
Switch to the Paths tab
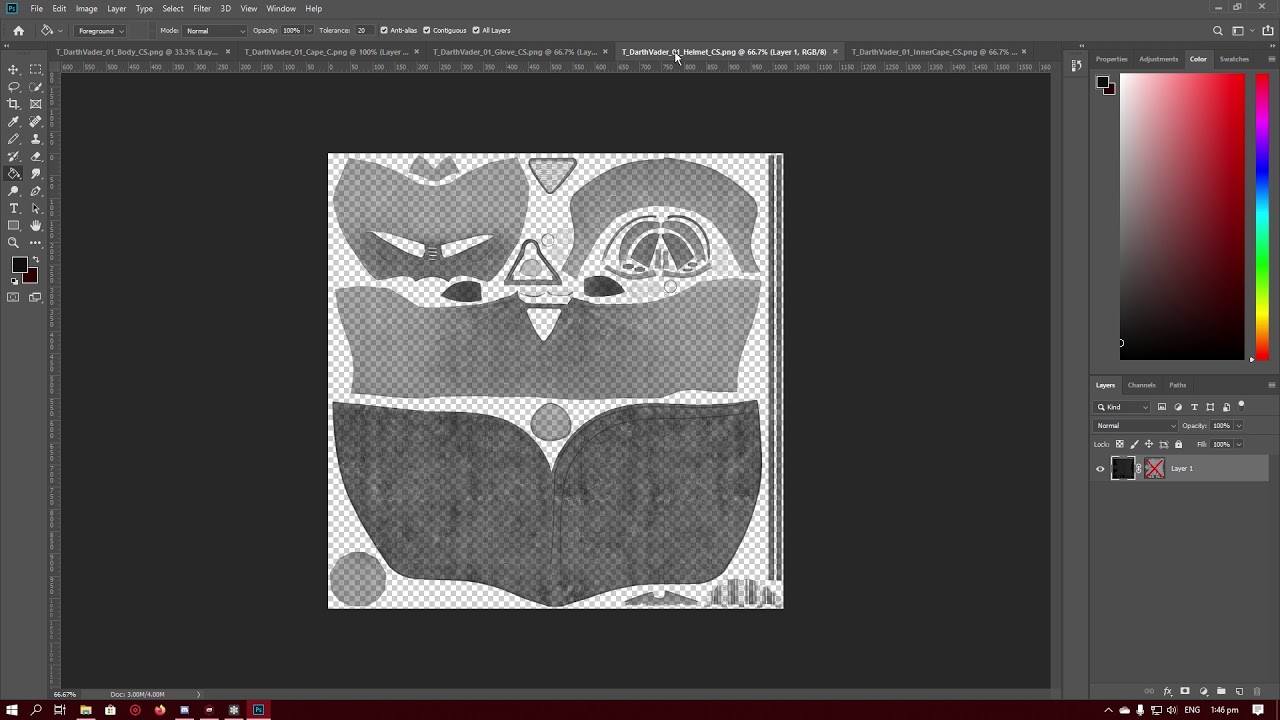(1178, 385)
